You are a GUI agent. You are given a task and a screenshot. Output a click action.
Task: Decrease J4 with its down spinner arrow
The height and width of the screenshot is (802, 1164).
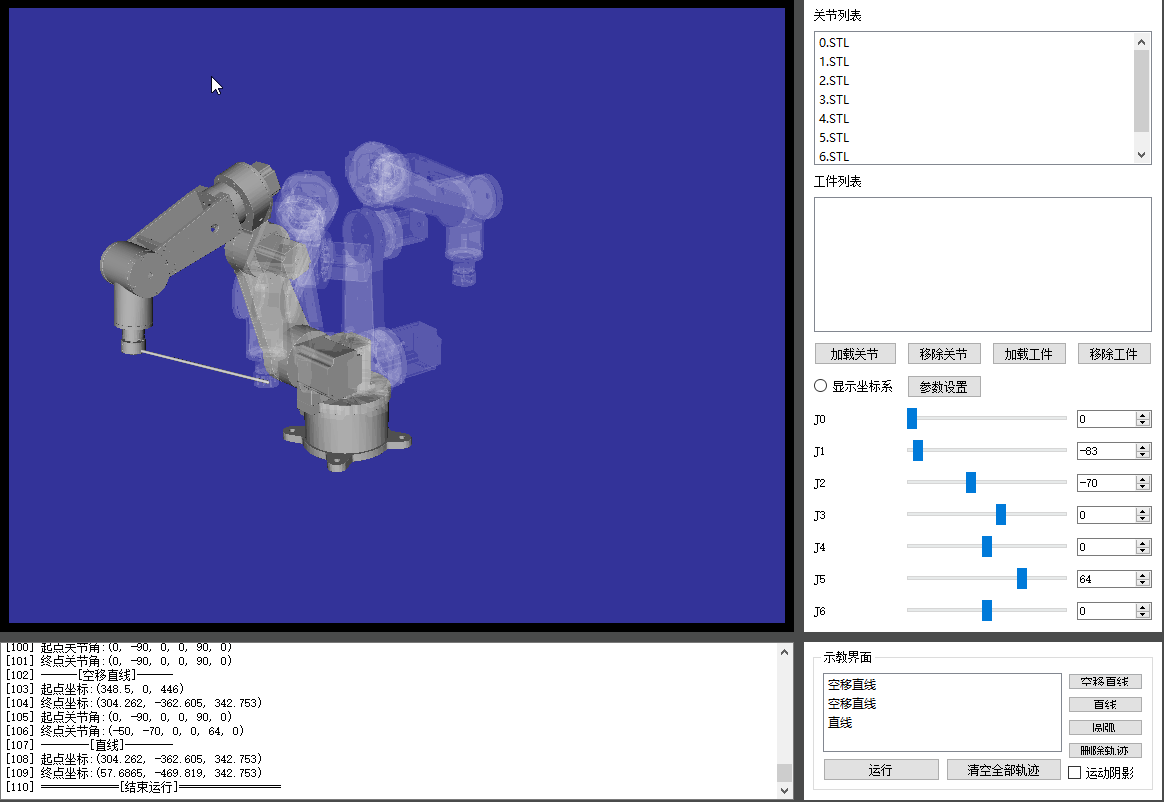pos(1143,551)
